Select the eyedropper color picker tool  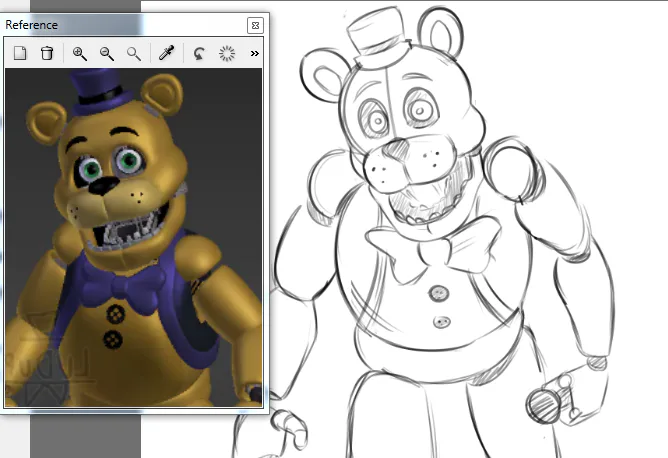point(166,53)
